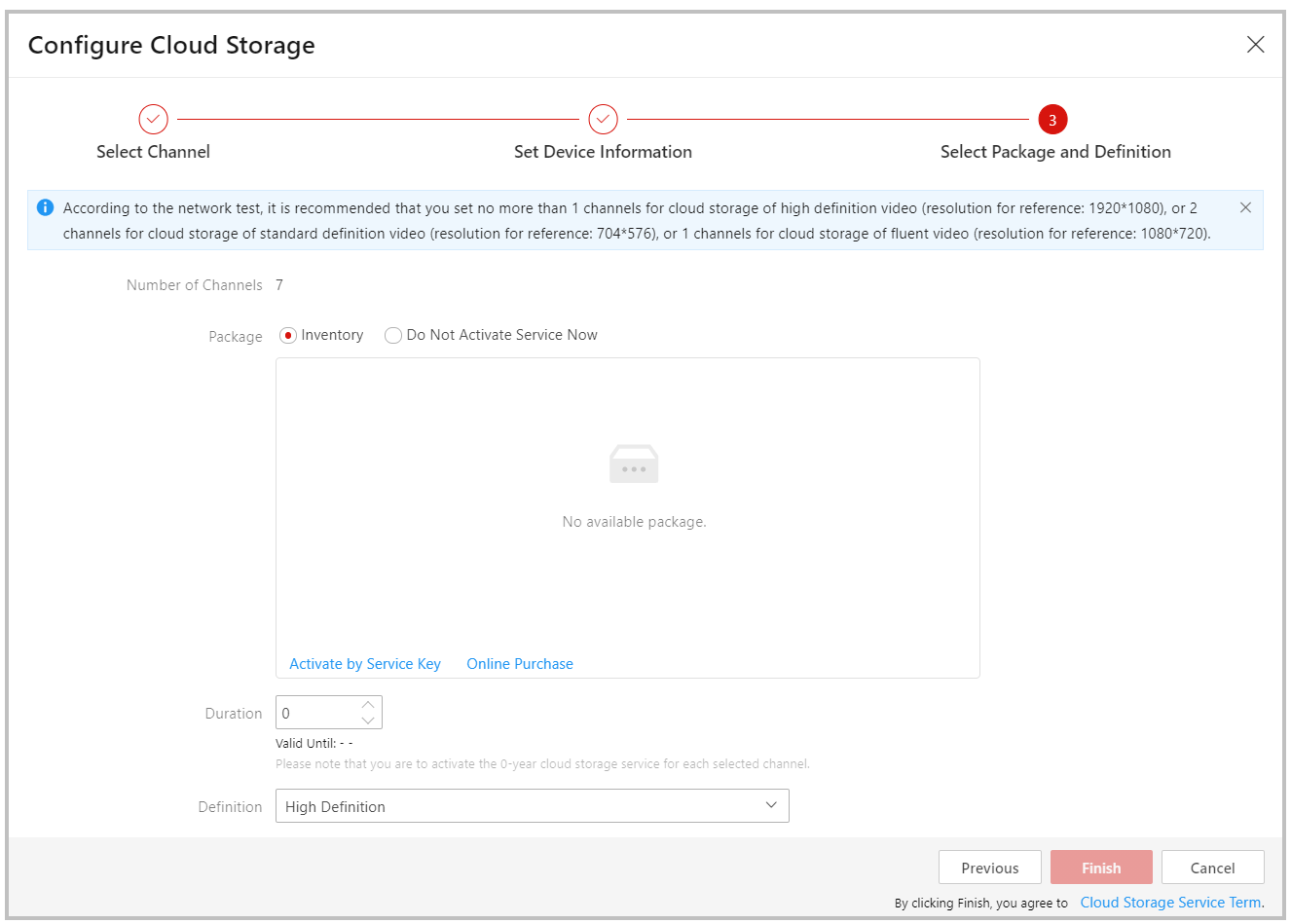This screenshot has height=924, width=1291.
Task: Click the Finish button
Action: pyautogui.click(x=1101, y=868)
